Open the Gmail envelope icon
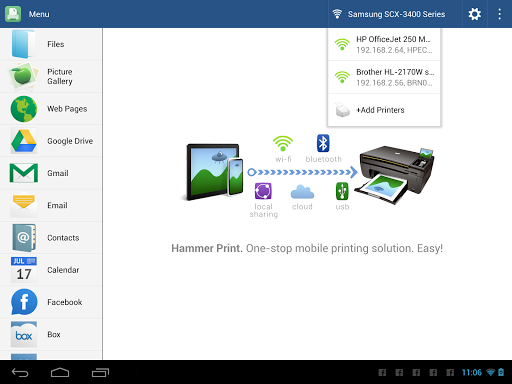This screenshot has width=512, height=384. (24, 173)
